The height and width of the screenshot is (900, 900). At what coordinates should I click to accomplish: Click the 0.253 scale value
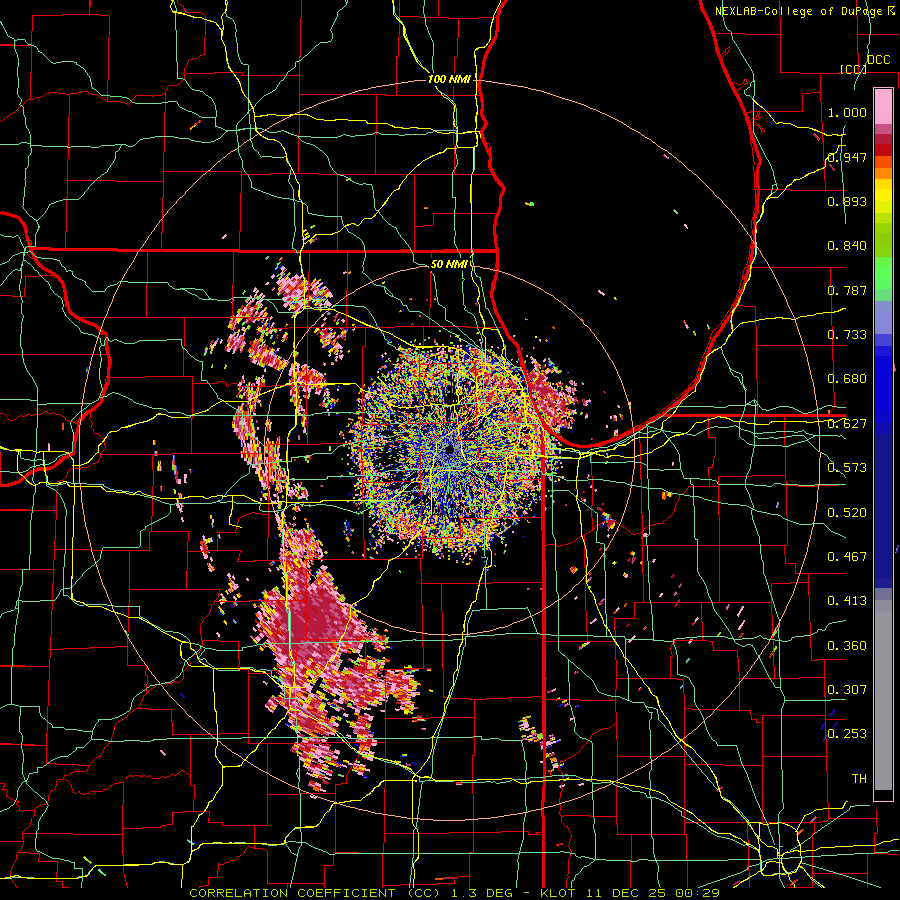[x=847, y=734]
